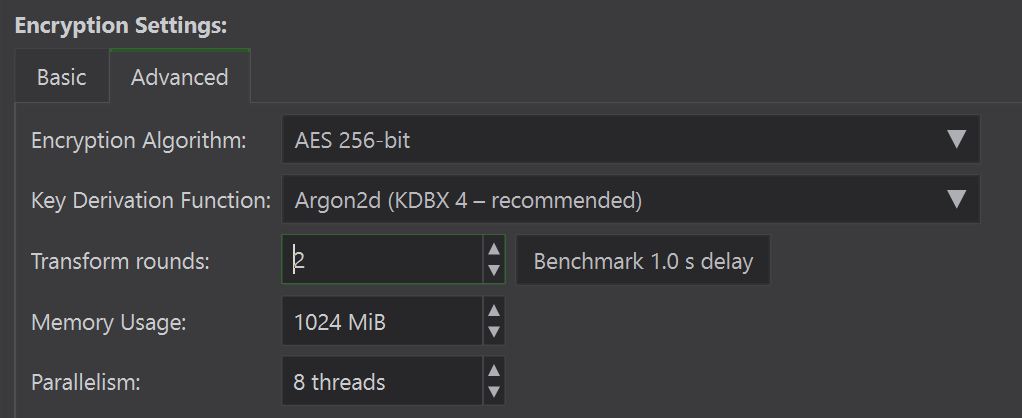Increase Memory Usage with the up arrow

(493, 312)
